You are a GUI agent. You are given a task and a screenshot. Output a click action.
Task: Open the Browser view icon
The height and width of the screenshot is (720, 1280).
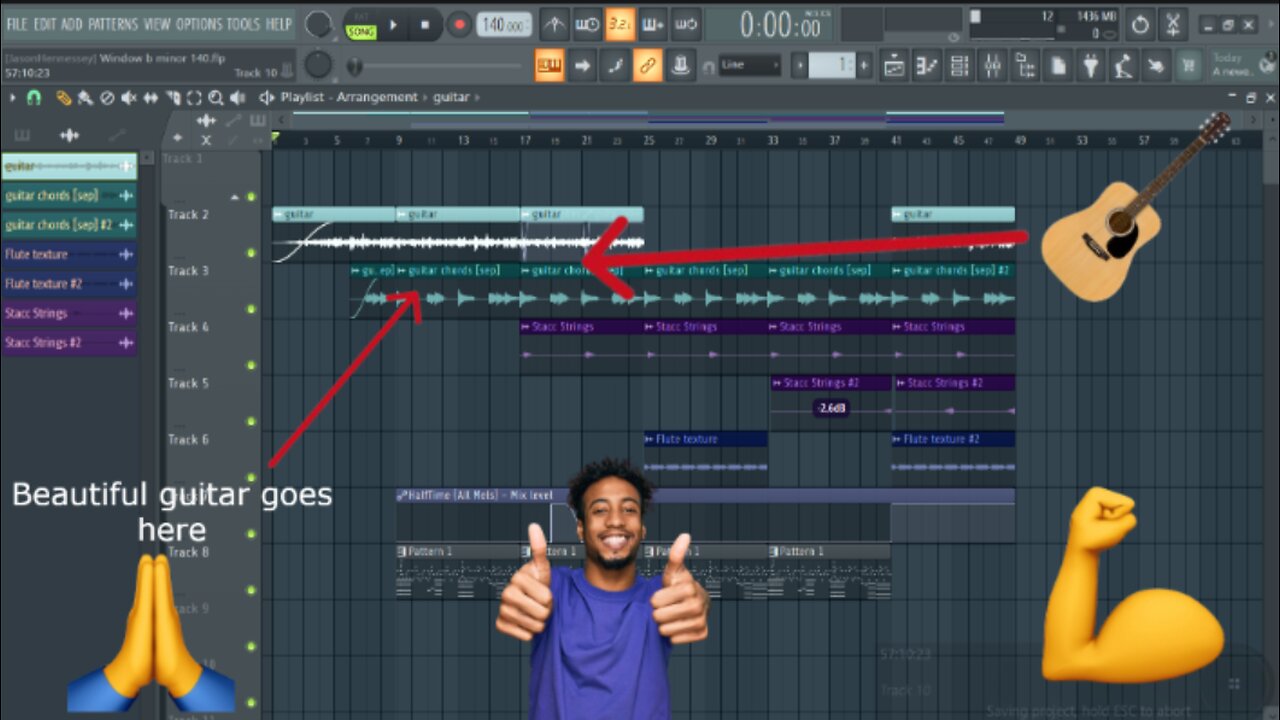click(1025, 67)
